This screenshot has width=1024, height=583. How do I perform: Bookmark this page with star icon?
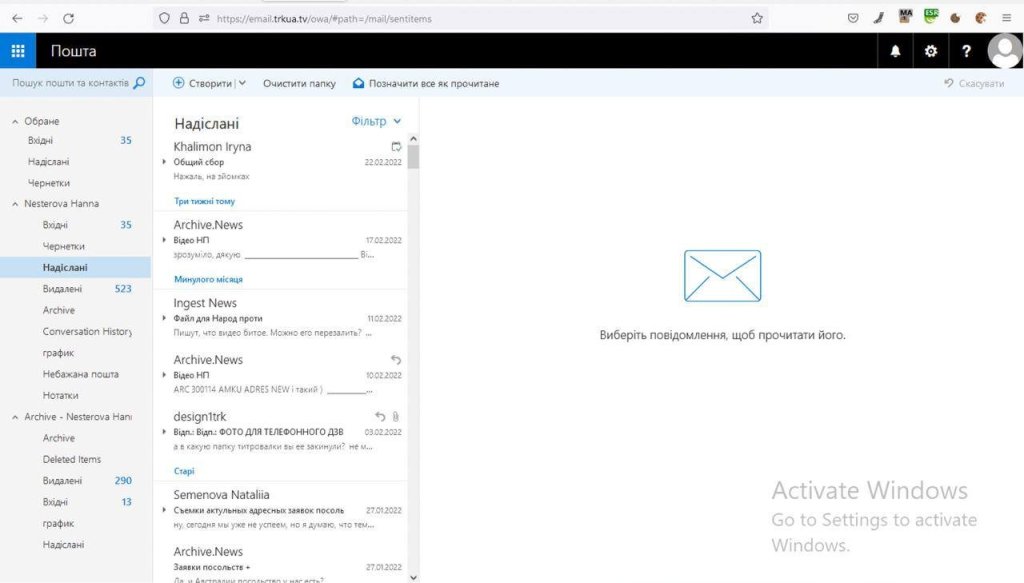[757, 18]
